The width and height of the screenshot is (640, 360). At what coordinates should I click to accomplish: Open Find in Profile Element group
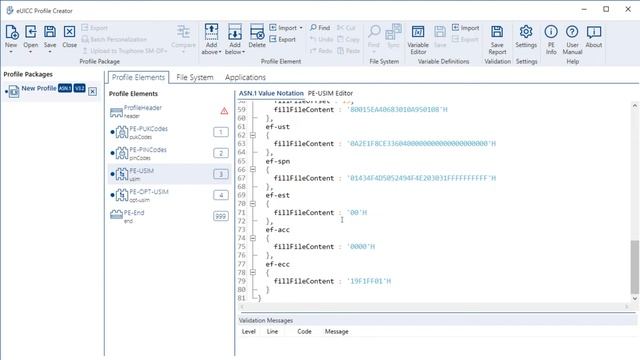(x=320, y=28)
